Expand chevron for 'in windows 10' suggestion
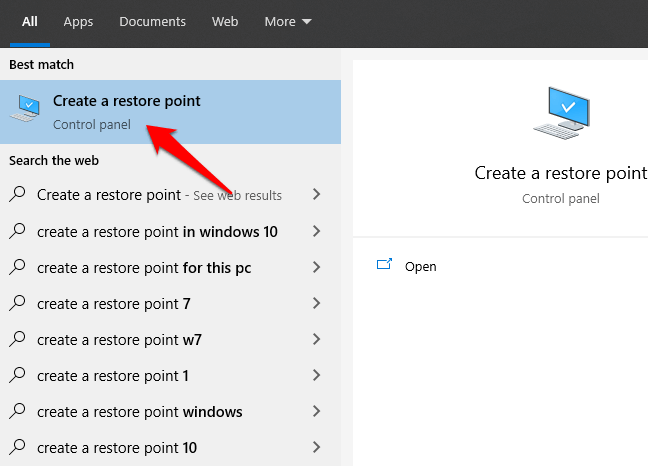 point(316,231)
